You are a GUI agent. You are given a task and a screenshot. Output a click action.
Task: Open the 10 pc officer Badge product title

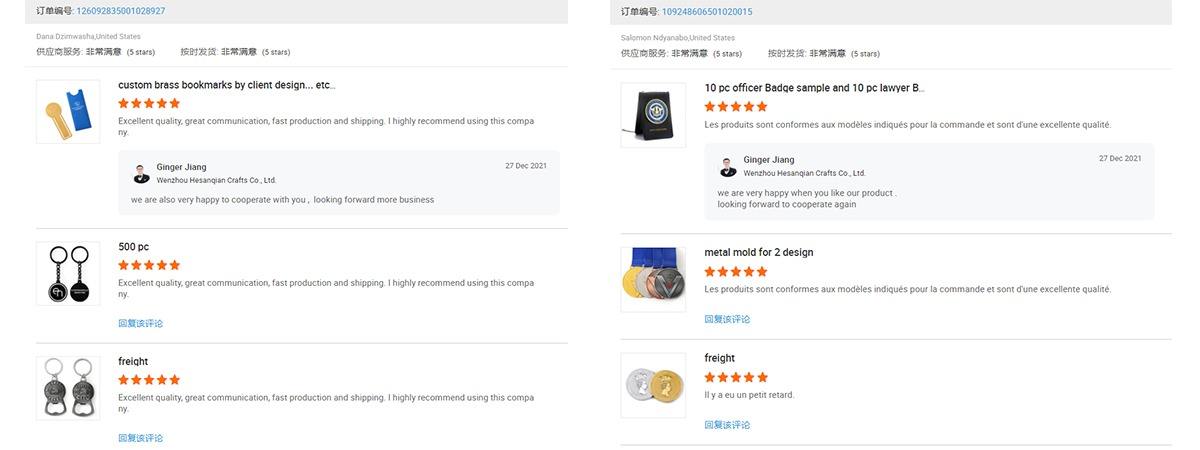(814, 88)
